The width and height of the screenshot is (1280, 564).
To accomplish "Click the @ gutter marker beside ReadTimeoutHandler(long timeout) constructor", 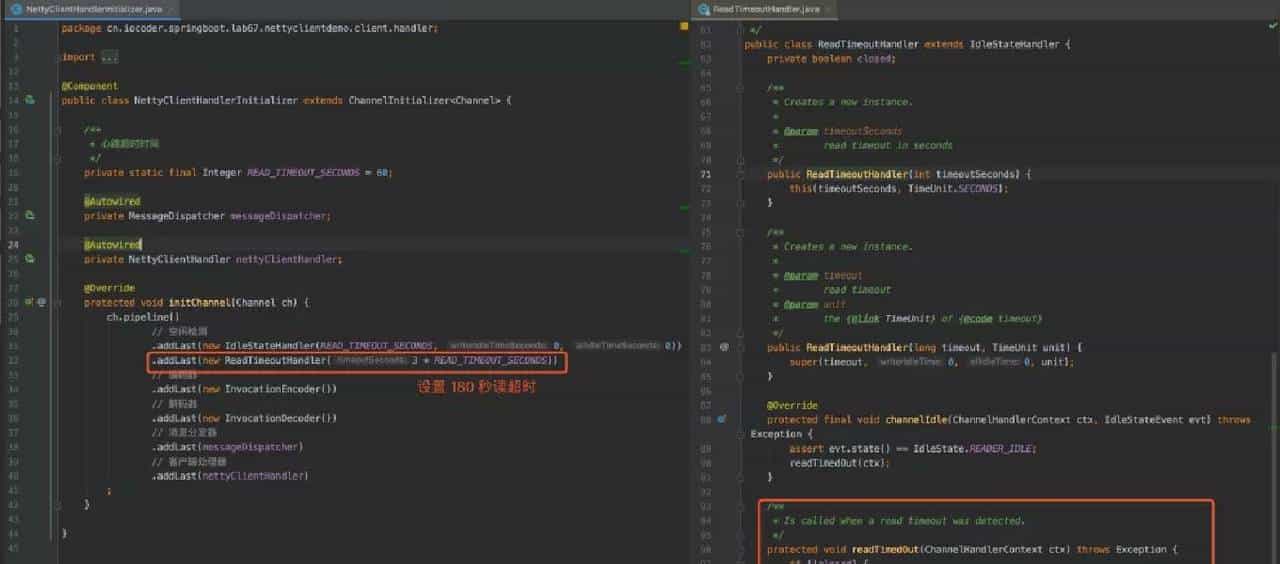I will click(723, 347).
